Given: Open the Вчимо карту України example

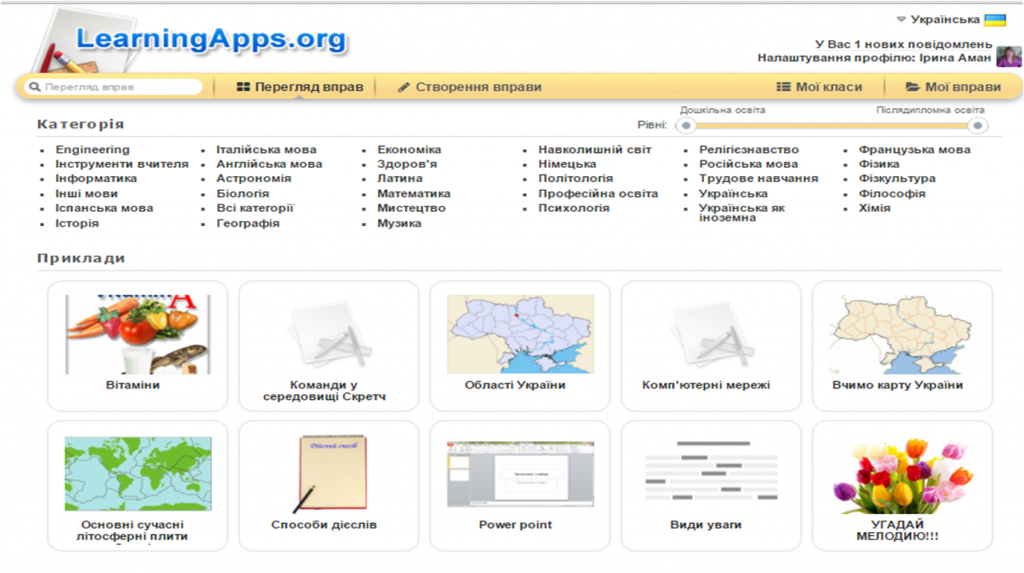Looking at the screenshot, I should [902, 346].
